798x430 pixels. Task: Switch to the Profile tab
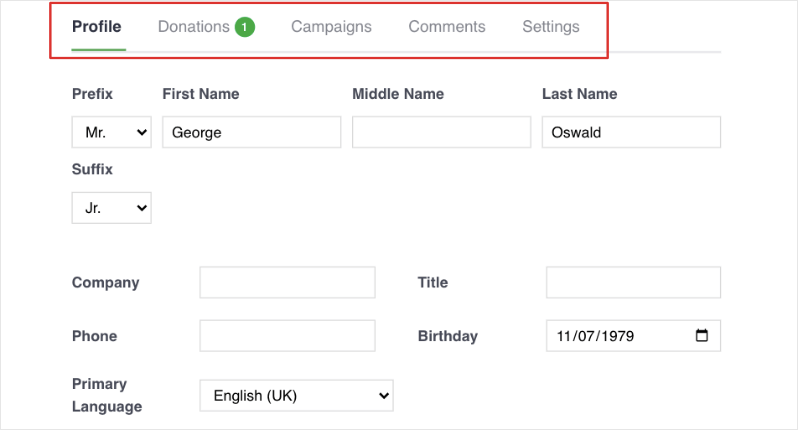click(97, 27)
